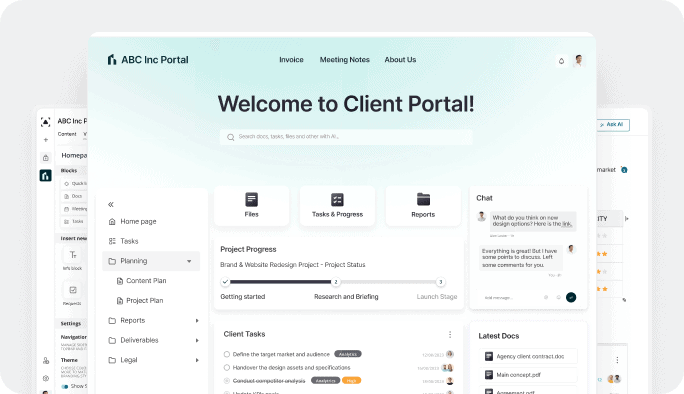Image resolution: width=684 pixels, height=394 pixels.
Task: Open Meeting Notes in top navigation
Action: click(345, 60)
